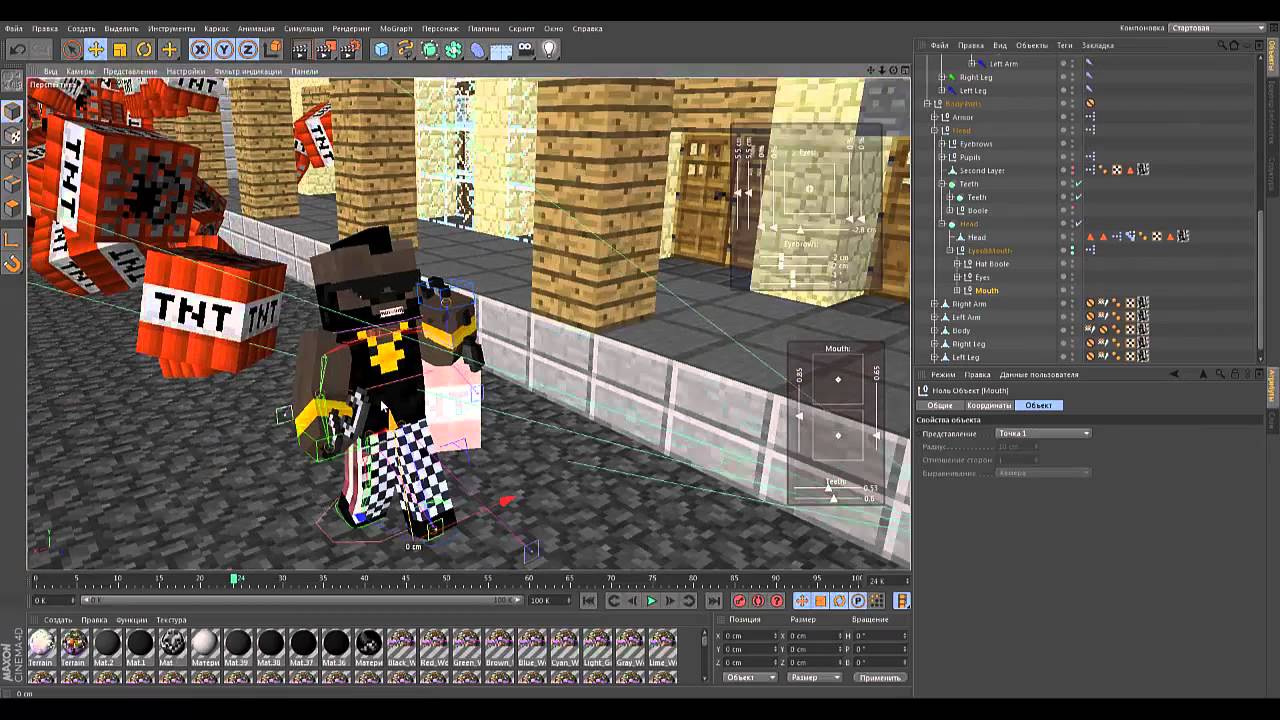Expand the Pupils object

click(x=942, y=157)
